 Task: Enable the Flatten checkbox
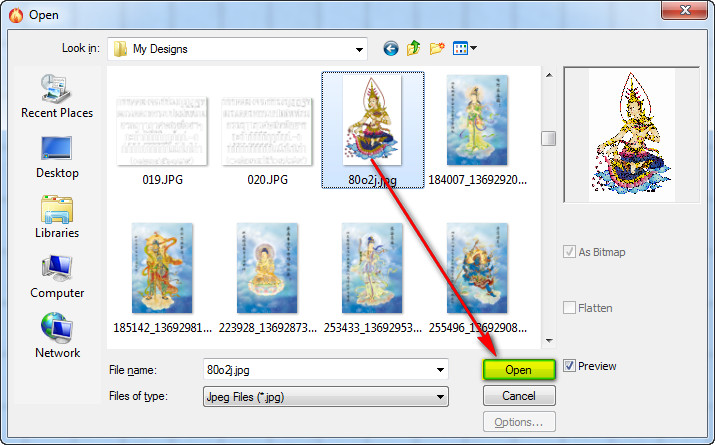pyautogui.click(x=569, y=308)
